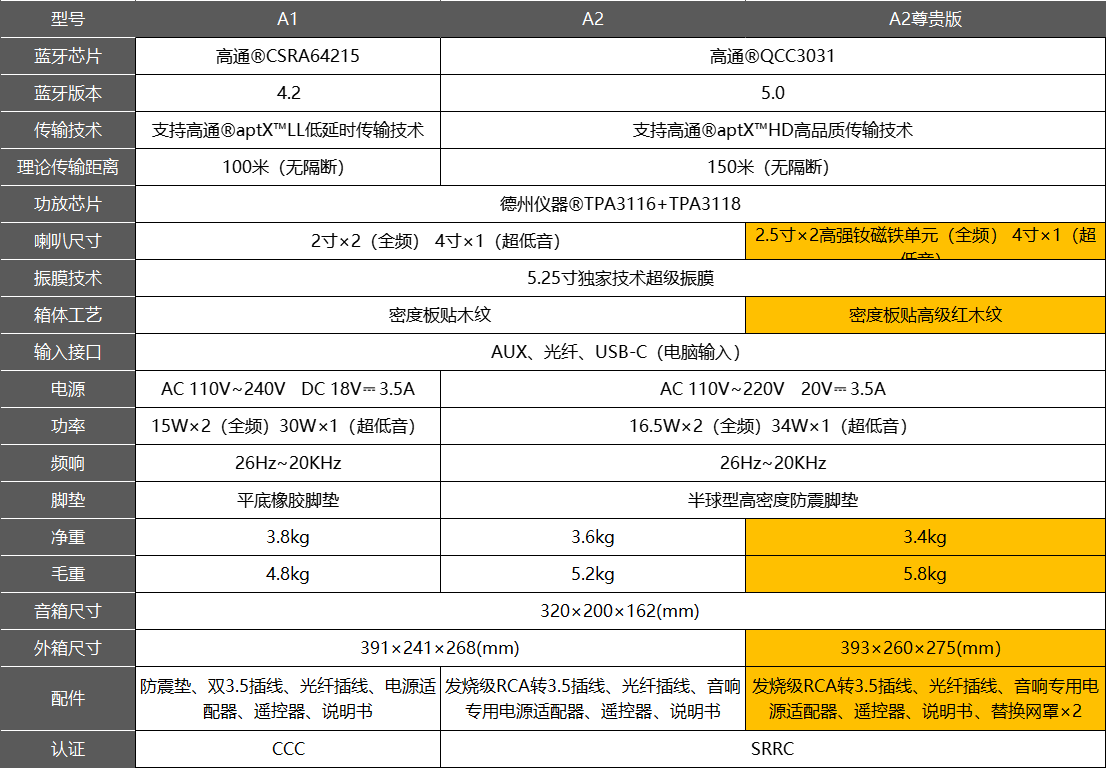Select the orange 393×260×275(mm) cell

tap(926, 648)
